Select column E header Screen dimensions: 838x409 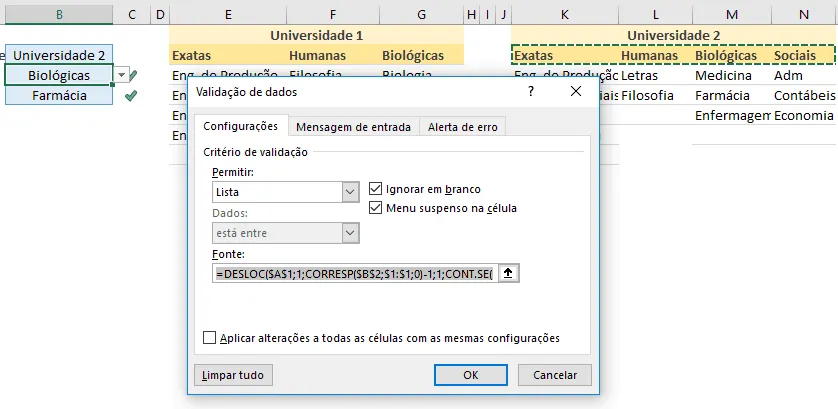click(228, 14)
